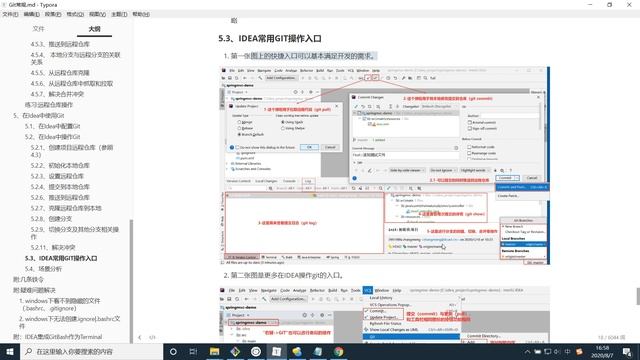The height and width of the screenshot is (360, 640).
Task: Go to section 5、在Idea中使用Git
Action: 39,116
